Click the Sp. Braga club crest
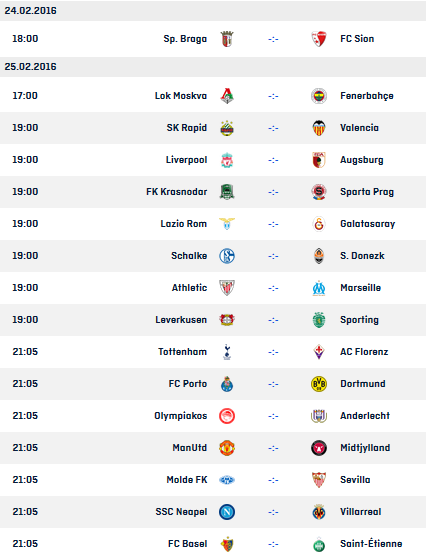426x558 pixels. 227,39
